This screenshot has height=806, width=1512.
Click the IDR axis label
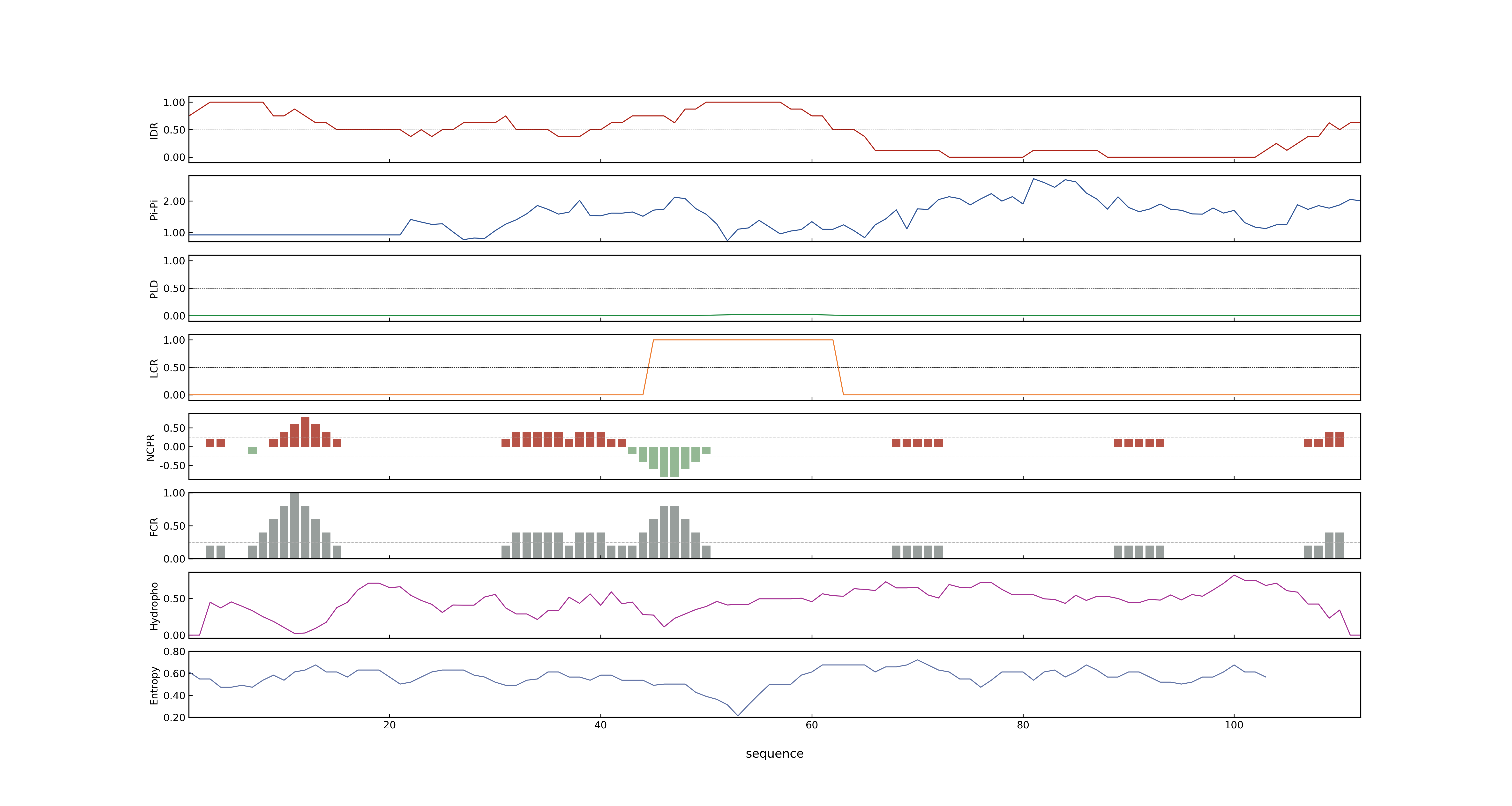click(154, 130)
